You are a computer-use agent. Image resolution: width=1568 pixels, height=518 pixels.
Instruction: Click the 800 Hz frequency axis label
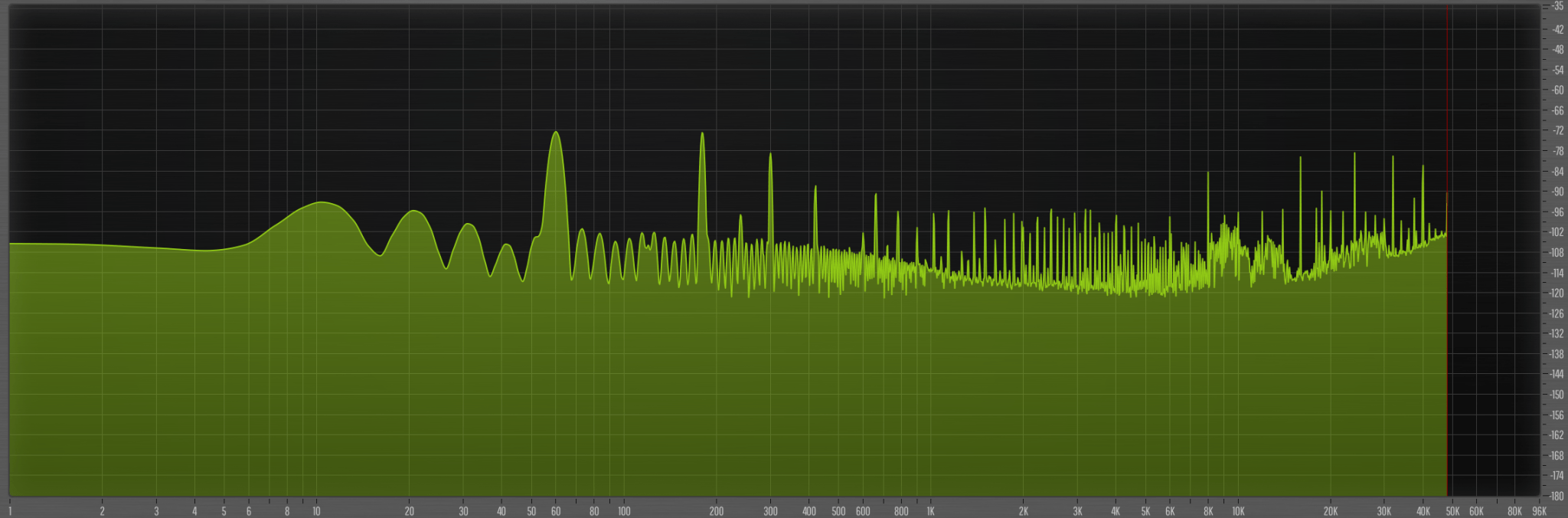(x=901, y=511)
